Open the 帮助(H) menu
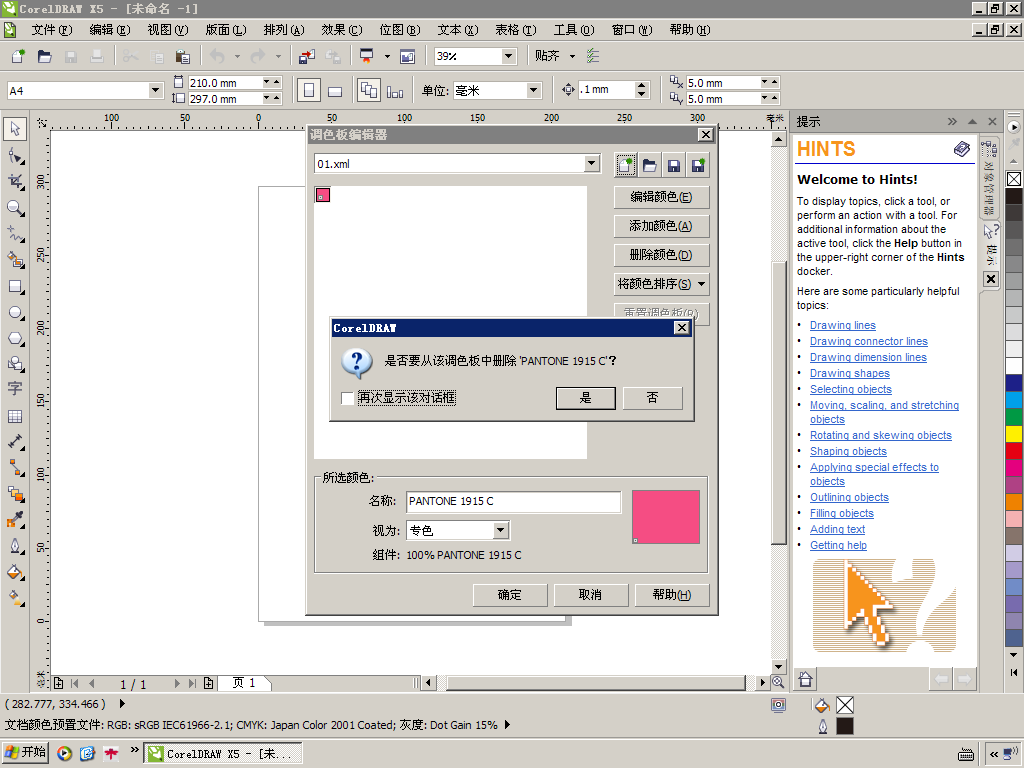This screenshot has width=1024, height=768. coord(690,30)
